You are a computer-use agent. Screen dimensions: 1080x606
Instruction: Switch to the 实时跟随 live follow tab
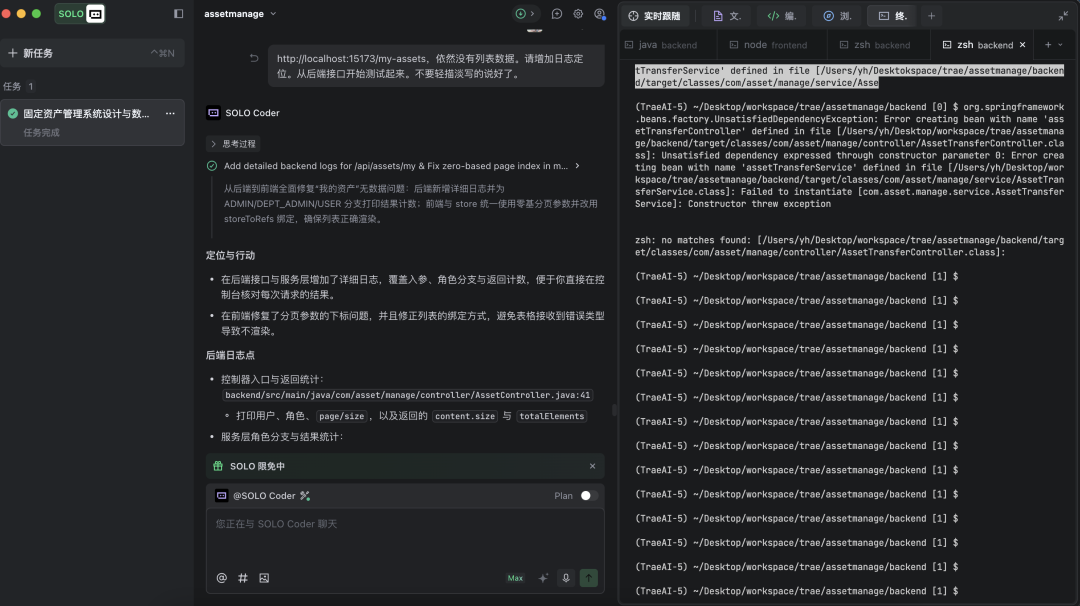655,16
